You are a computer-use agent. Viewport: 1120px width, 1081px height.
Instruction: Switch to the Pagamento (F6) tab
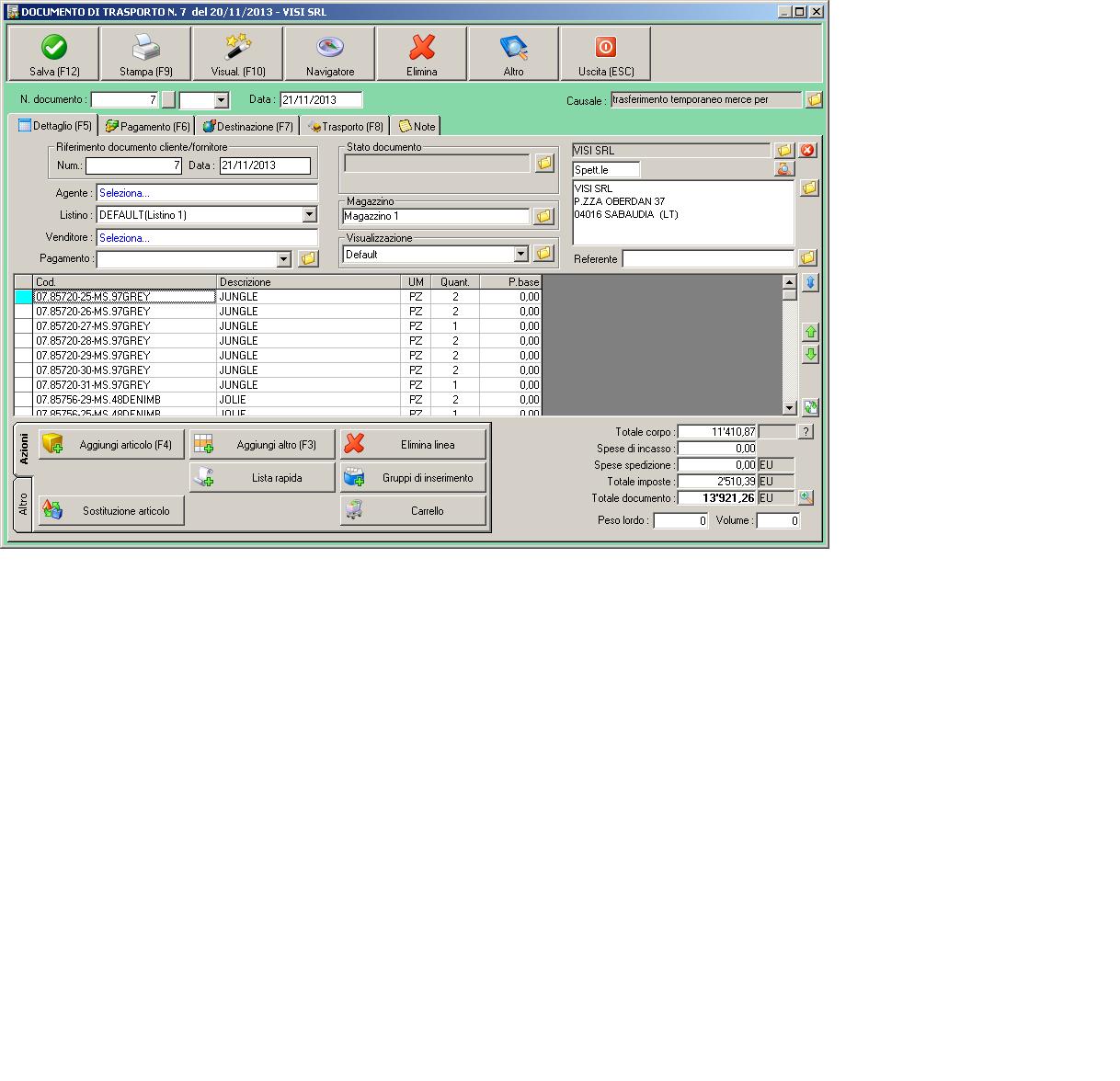(x=146, y=127)
